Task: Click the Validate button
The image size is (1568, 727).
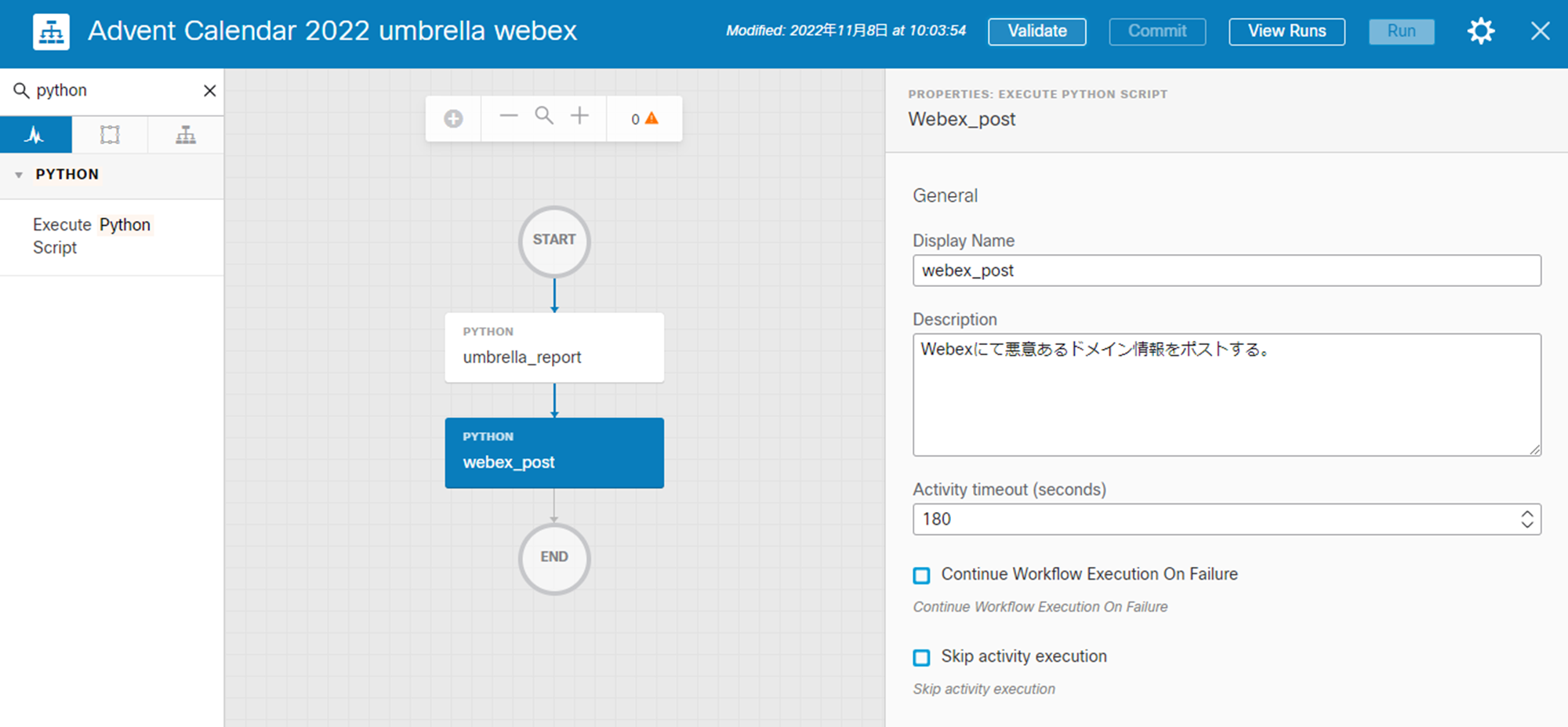Action: (x=1036, y=31)
